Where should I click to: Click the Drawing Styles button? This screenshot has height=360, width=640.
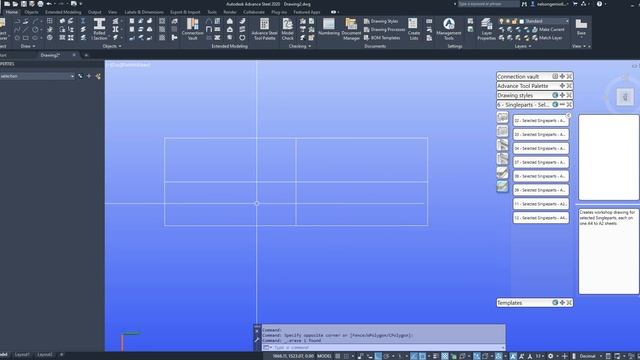tap(381, 21)
